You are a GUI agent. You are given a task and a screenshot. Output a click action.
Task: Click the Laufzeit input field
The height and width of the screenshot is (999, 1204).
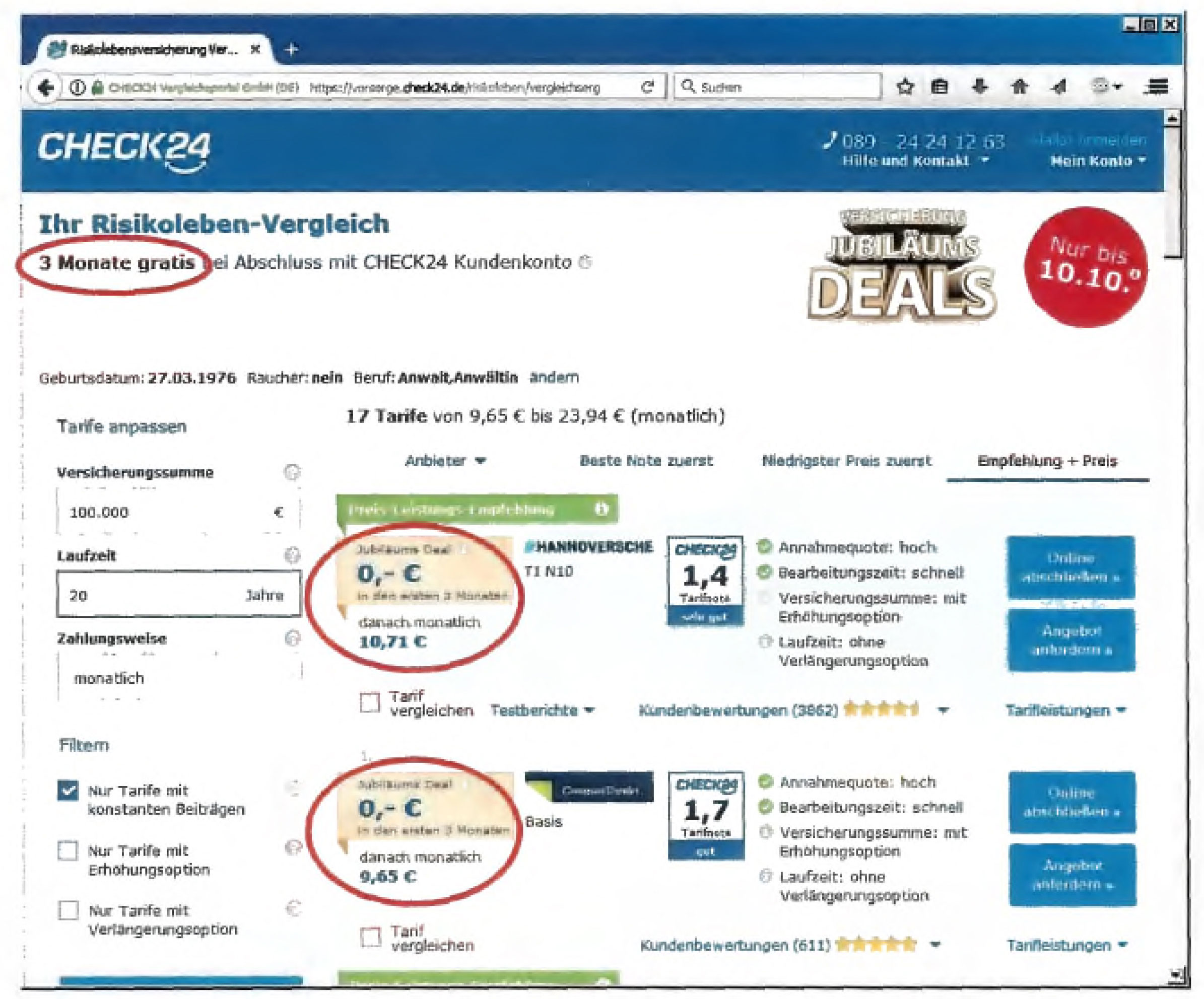(x=178, y=594)
